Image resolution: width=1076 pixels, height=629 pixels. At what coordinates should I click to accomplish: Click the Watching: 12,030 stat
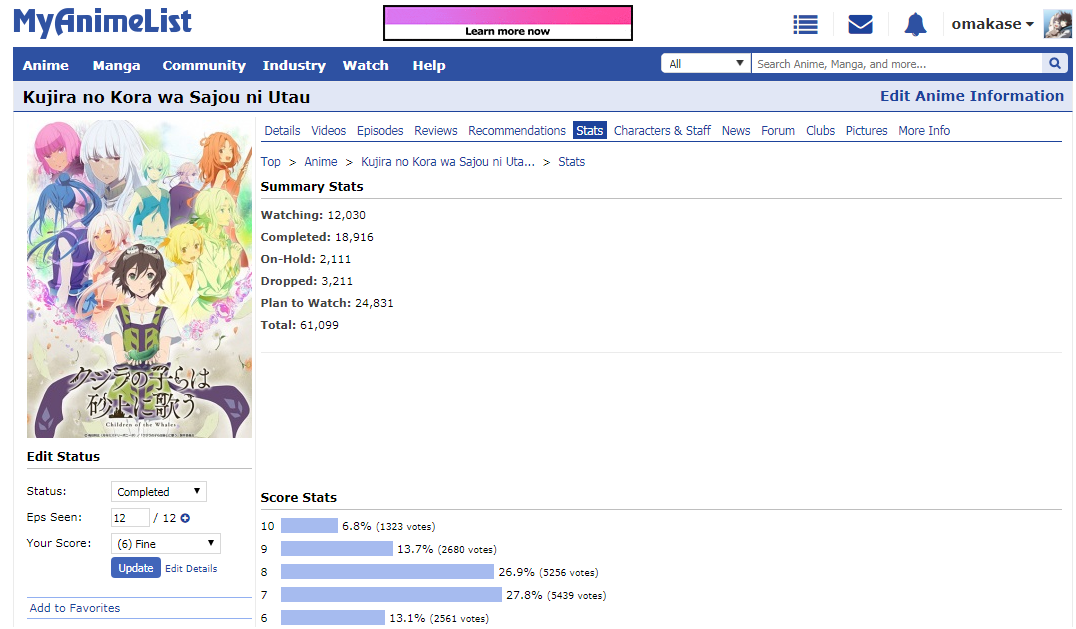click(x=313, y=215)
